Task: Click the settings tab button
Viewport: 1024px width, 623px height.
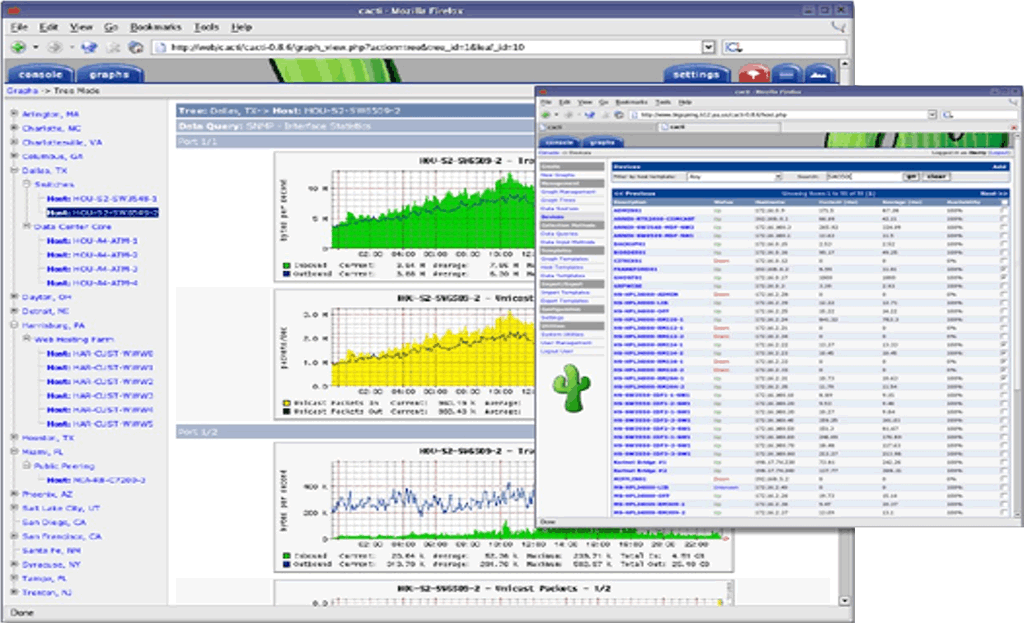Action: [697, 75]
